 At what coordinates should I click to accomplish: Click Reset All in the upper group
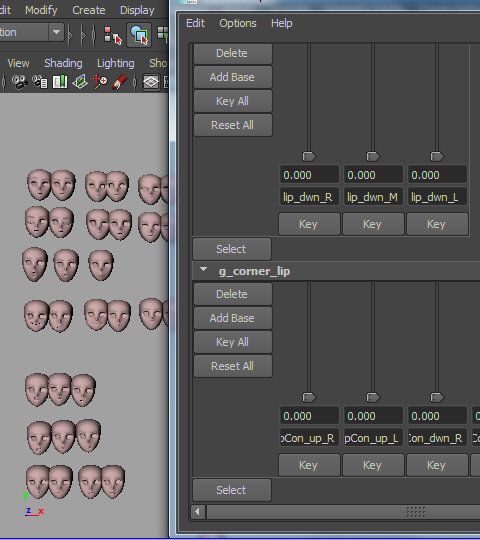pyautogui.click(x=233, y=125)
